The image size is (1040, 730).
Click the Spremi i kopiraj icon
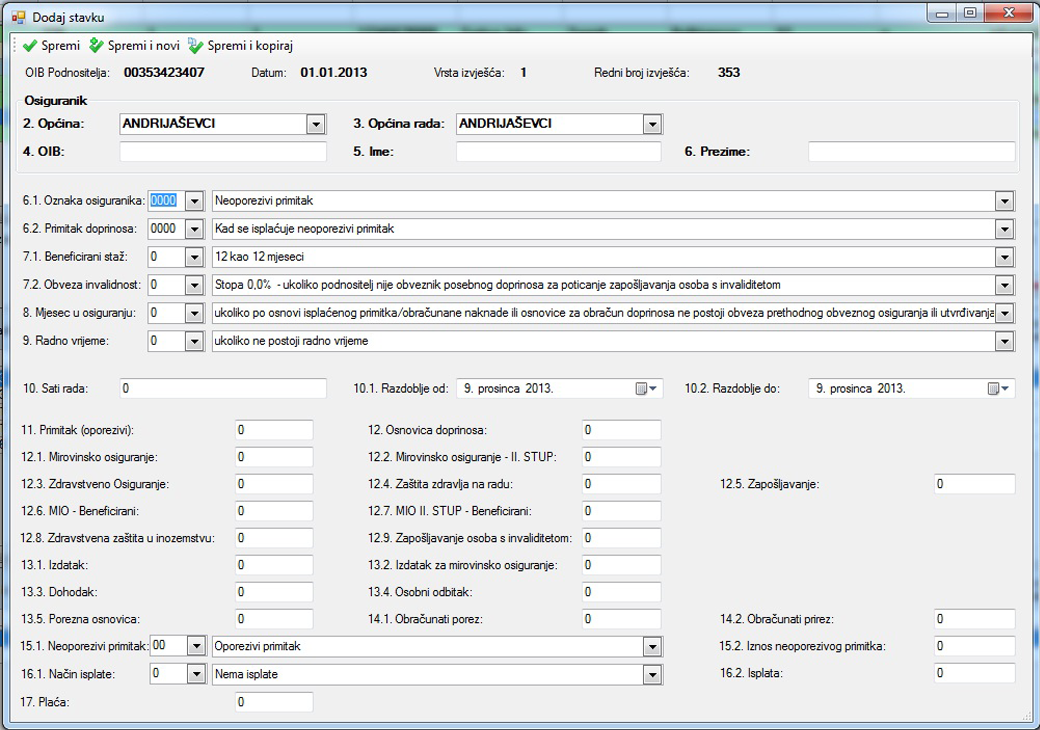pyautogui.click(x=196, y=46)
